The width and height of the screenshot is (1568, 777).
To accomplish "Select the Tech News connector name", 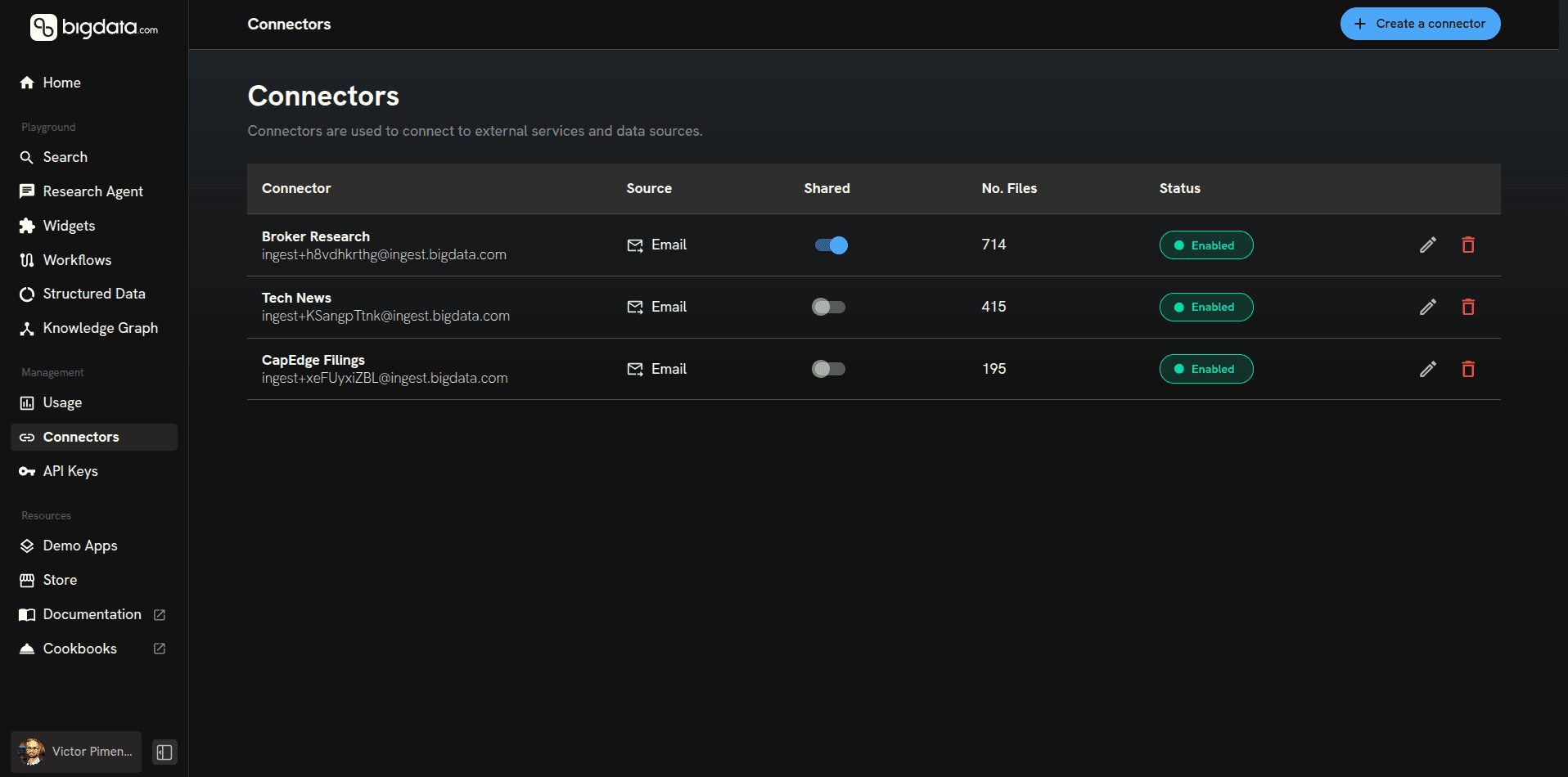I will point(296,298).
